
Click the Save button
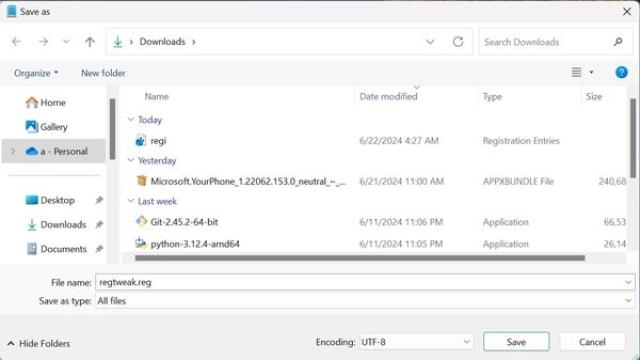point(516,342)
